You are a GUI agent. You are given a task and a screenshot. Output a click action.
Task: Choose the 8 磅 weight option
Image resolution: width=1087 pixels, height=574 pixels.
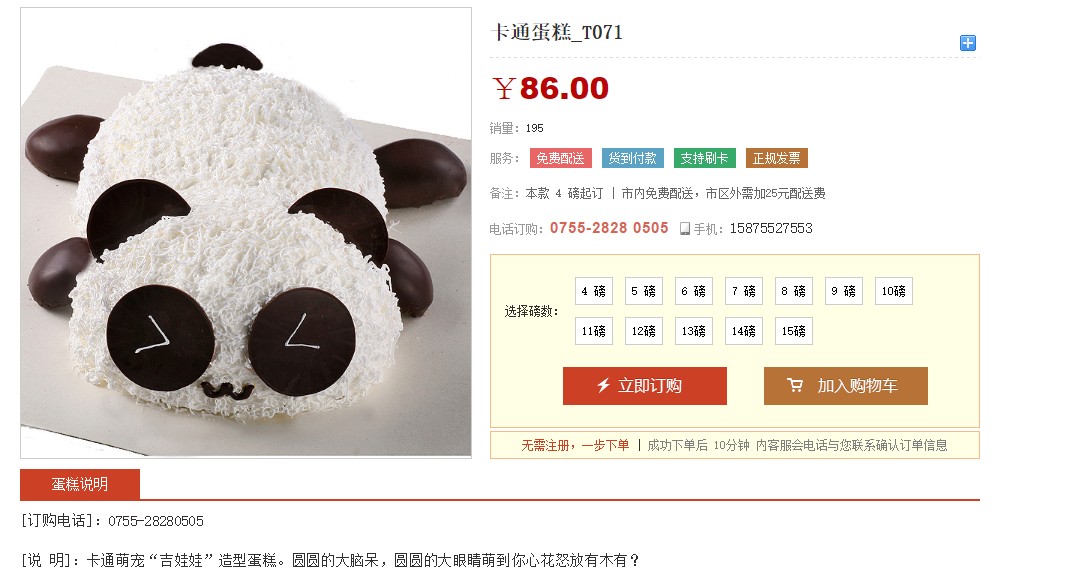(794, 291)
